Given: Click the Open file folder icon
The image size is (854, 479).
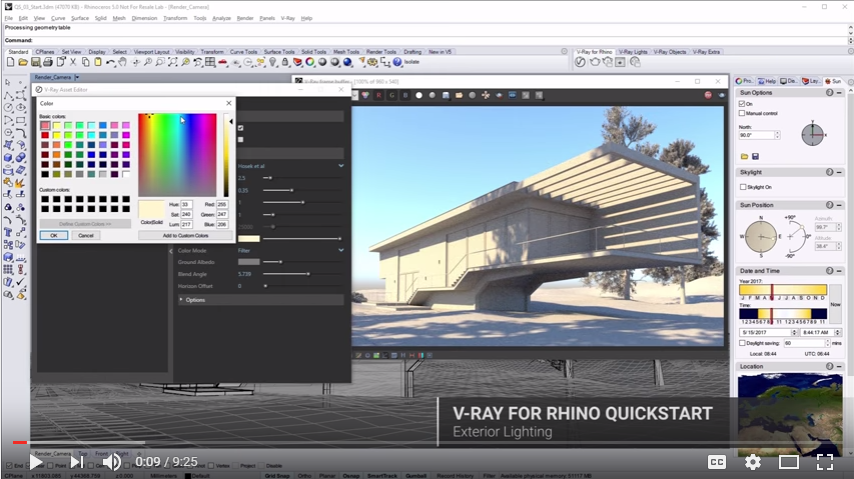Looking at the screenshot, I should pos(23,62).
